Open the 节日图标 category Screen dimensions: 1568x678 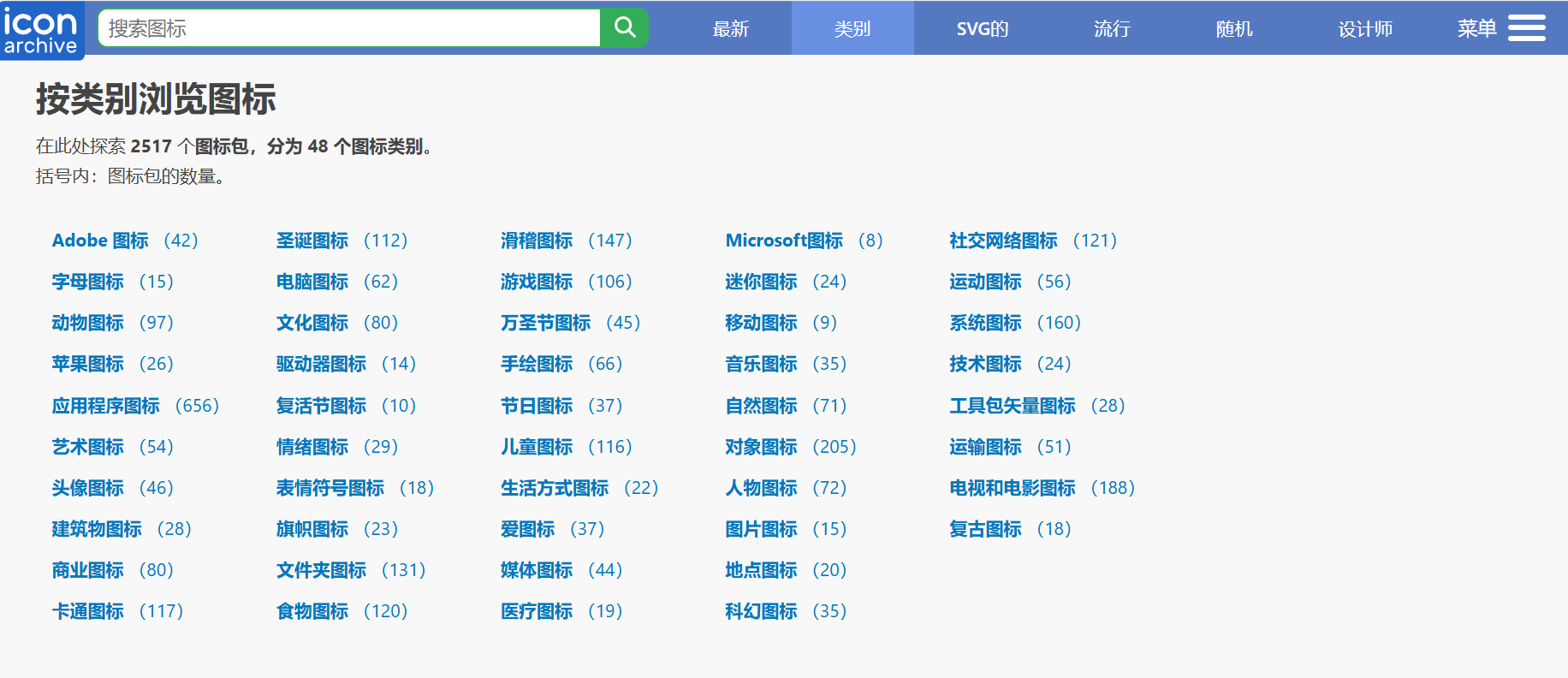click(537, 406)
